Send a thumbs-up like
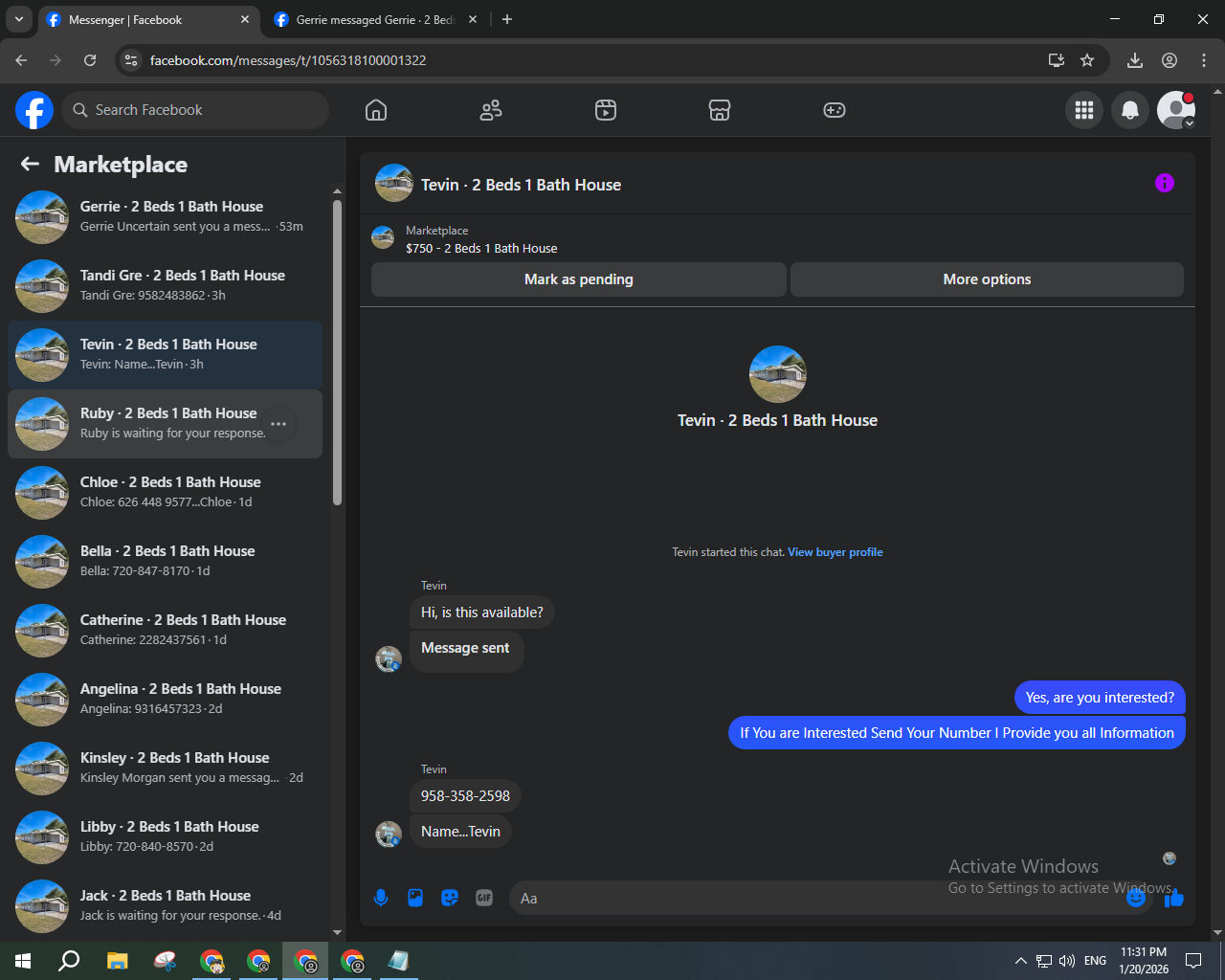This screenshot has height=980, width=1225. pyautogui.click(x=1174, y=898)
